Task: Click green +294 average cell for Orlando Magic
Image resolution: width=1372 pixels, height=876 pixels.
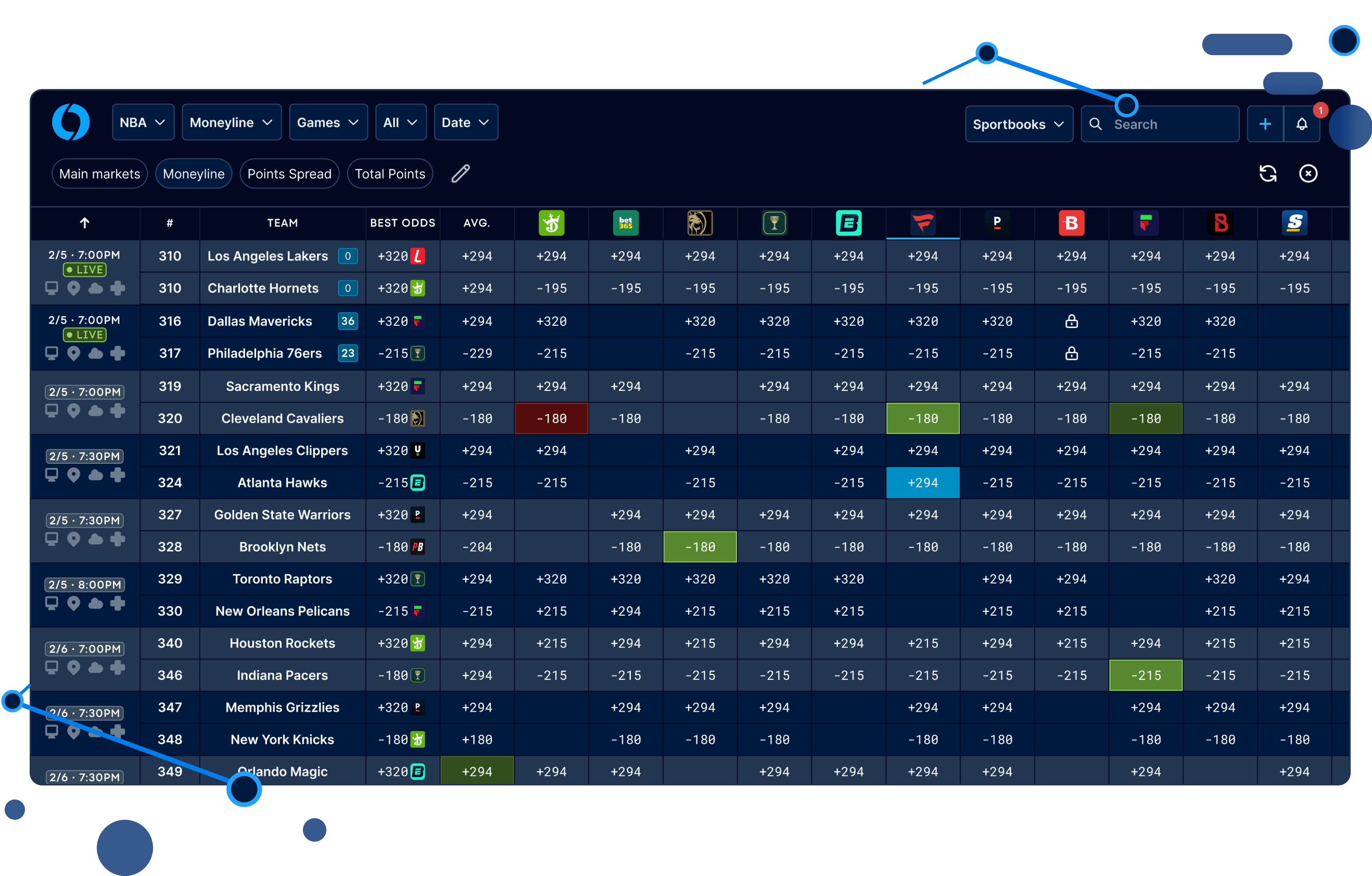Action: (x=477, y=771)
